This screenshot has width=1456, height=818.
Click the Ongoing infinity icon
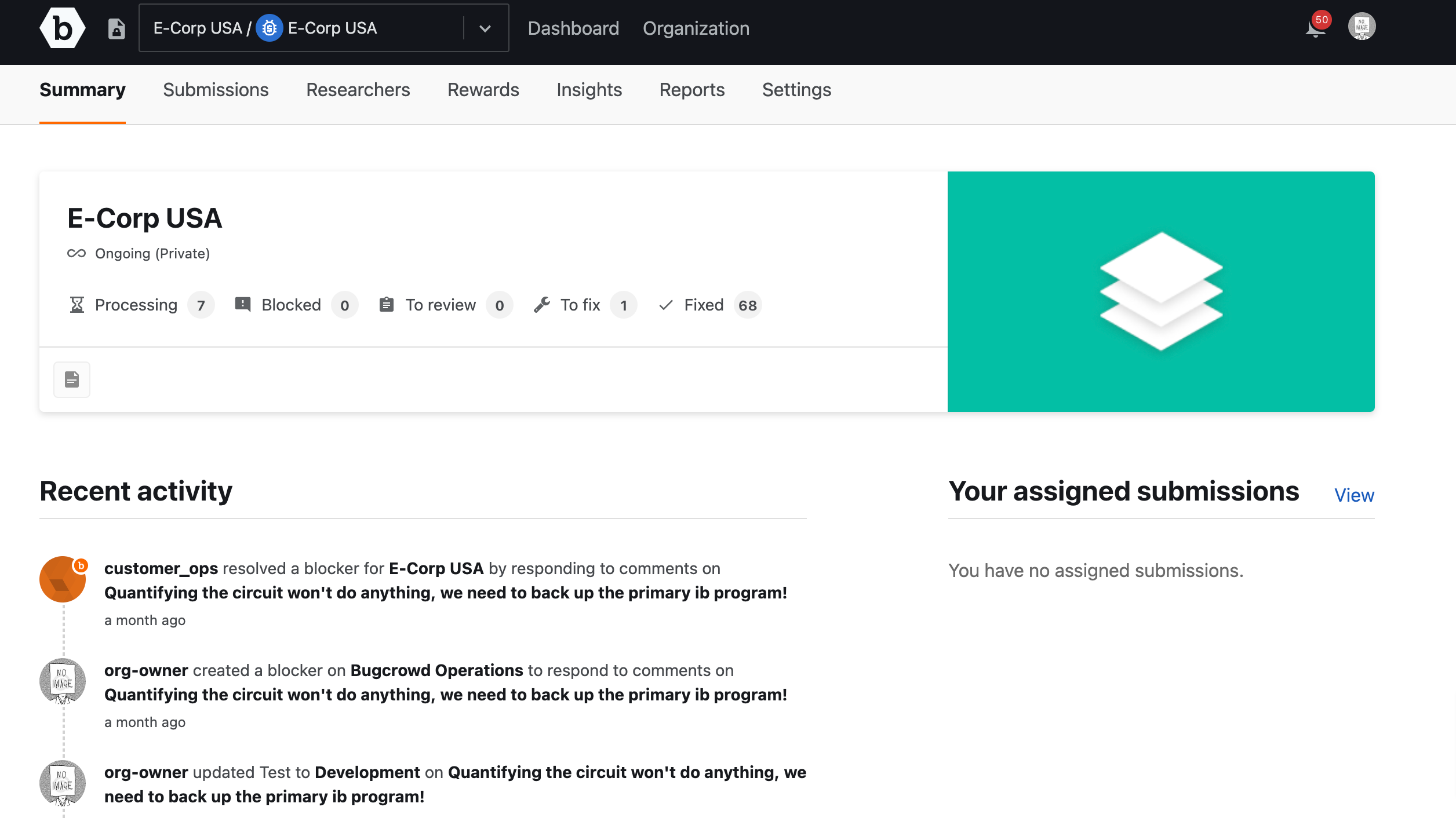[77, 253]
